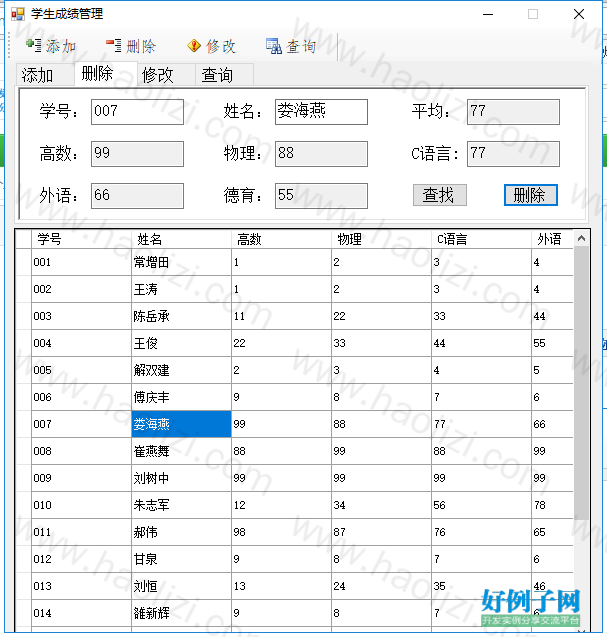
Task: Focus the 姓名 input field with 娄海燕
Action: point(321,112)
